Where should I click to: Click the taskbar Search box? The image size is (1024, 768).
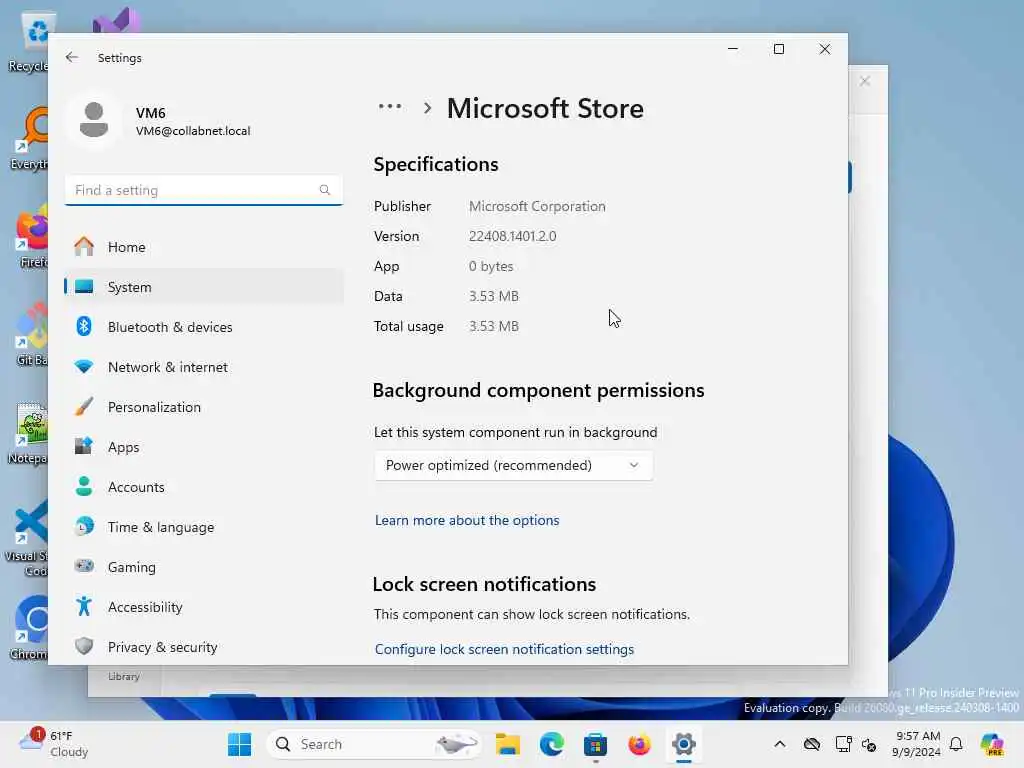(x=374, y=744)
